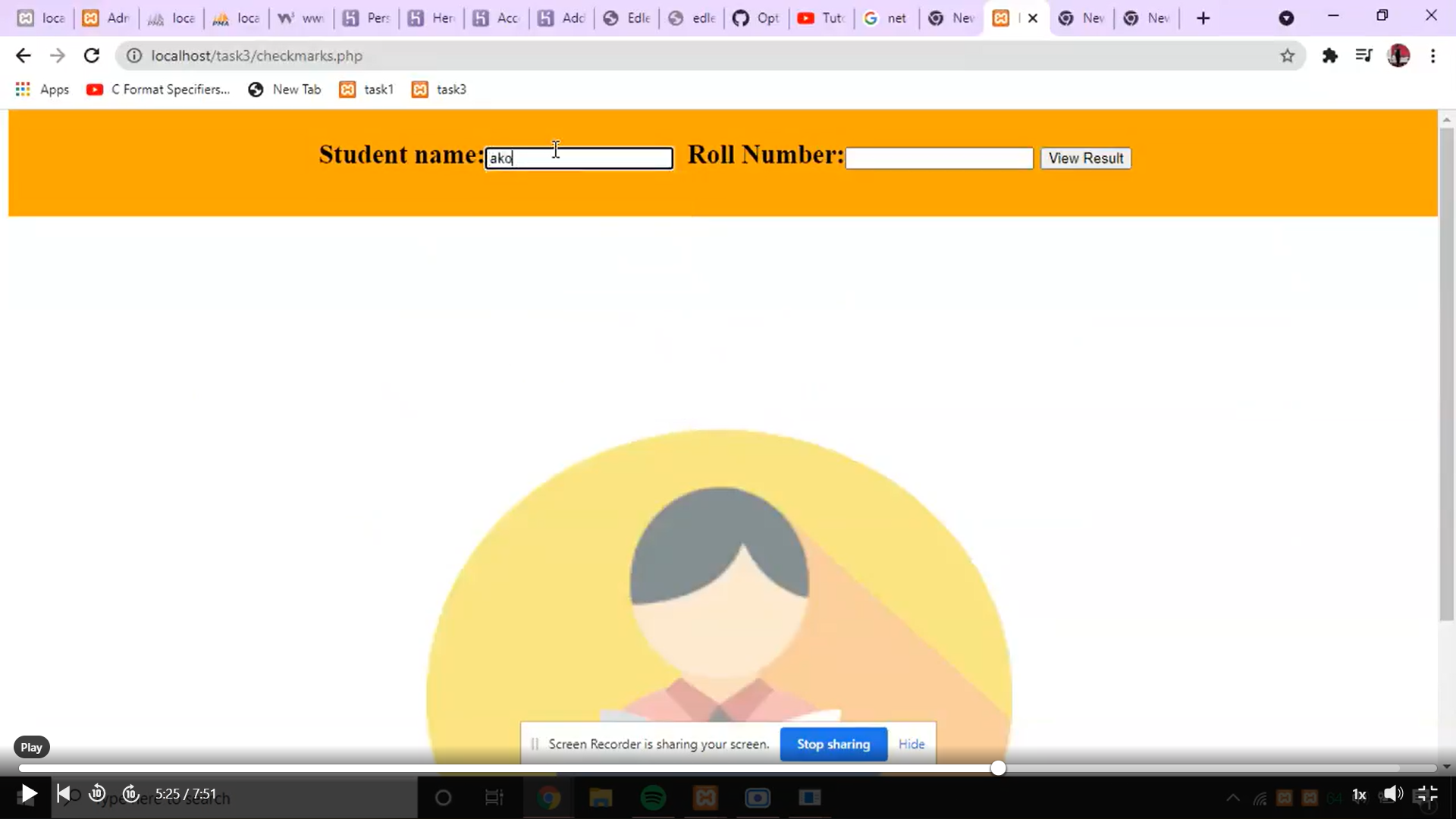Open the Apps shortcut in bookmarks bar
Image resolution: width=1456 pixels, height=819 pixels.
tap(42, 89)
